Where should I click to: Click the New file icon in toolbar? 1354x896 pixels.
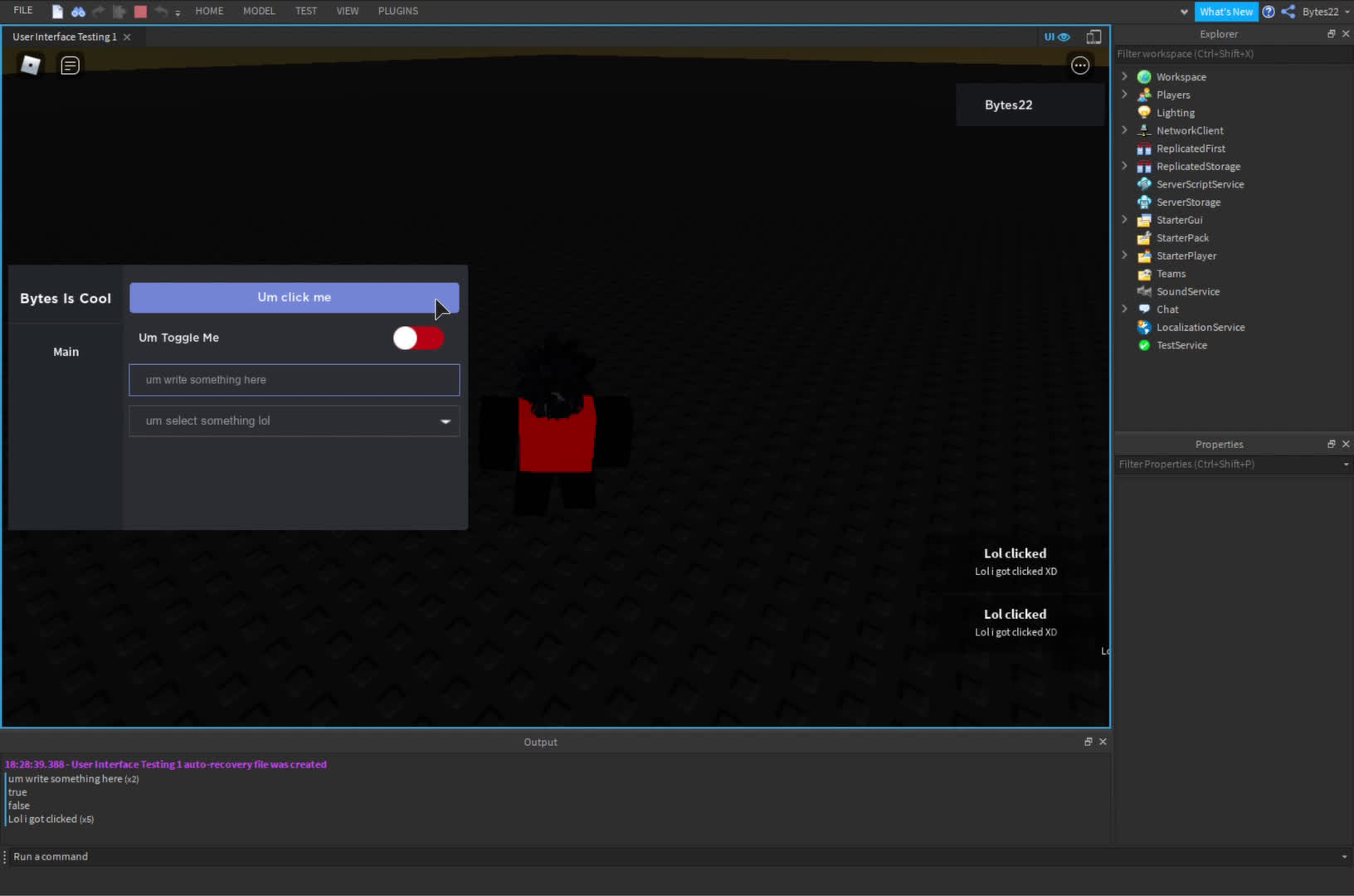pos(57,12)
